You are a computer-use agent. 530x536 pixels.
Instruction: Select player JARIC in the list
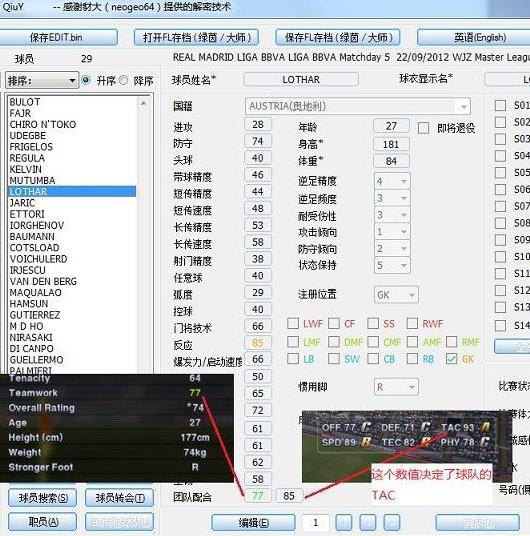click(x=23, y=203)
